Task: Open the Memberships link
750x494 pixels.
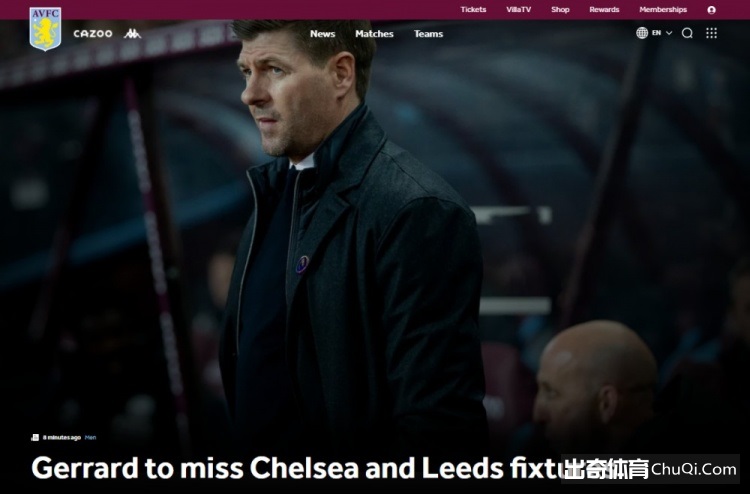Action: tap(663, 10)
